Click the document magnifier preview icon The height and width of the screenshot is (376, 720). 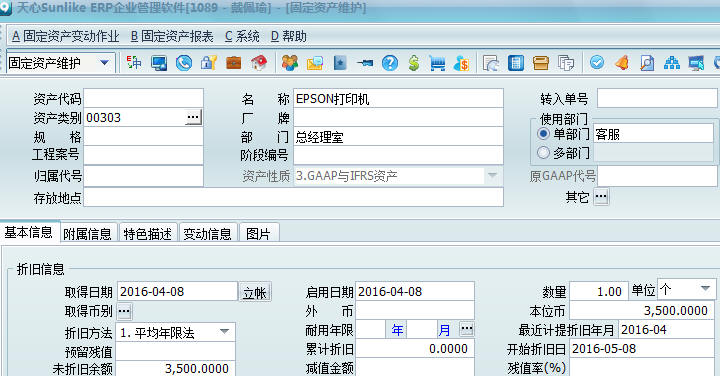click(x=647, y=63)
